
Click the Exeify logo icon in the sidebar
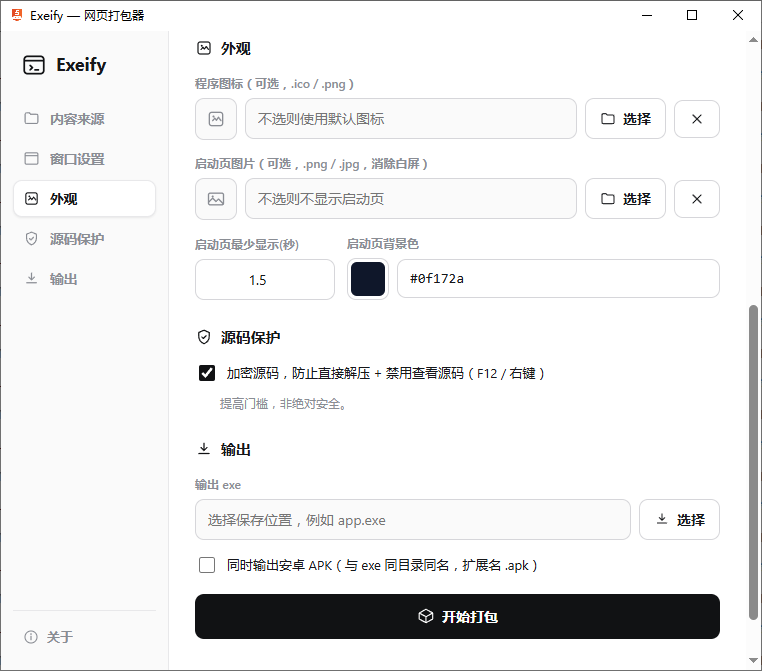click(34, 65)
